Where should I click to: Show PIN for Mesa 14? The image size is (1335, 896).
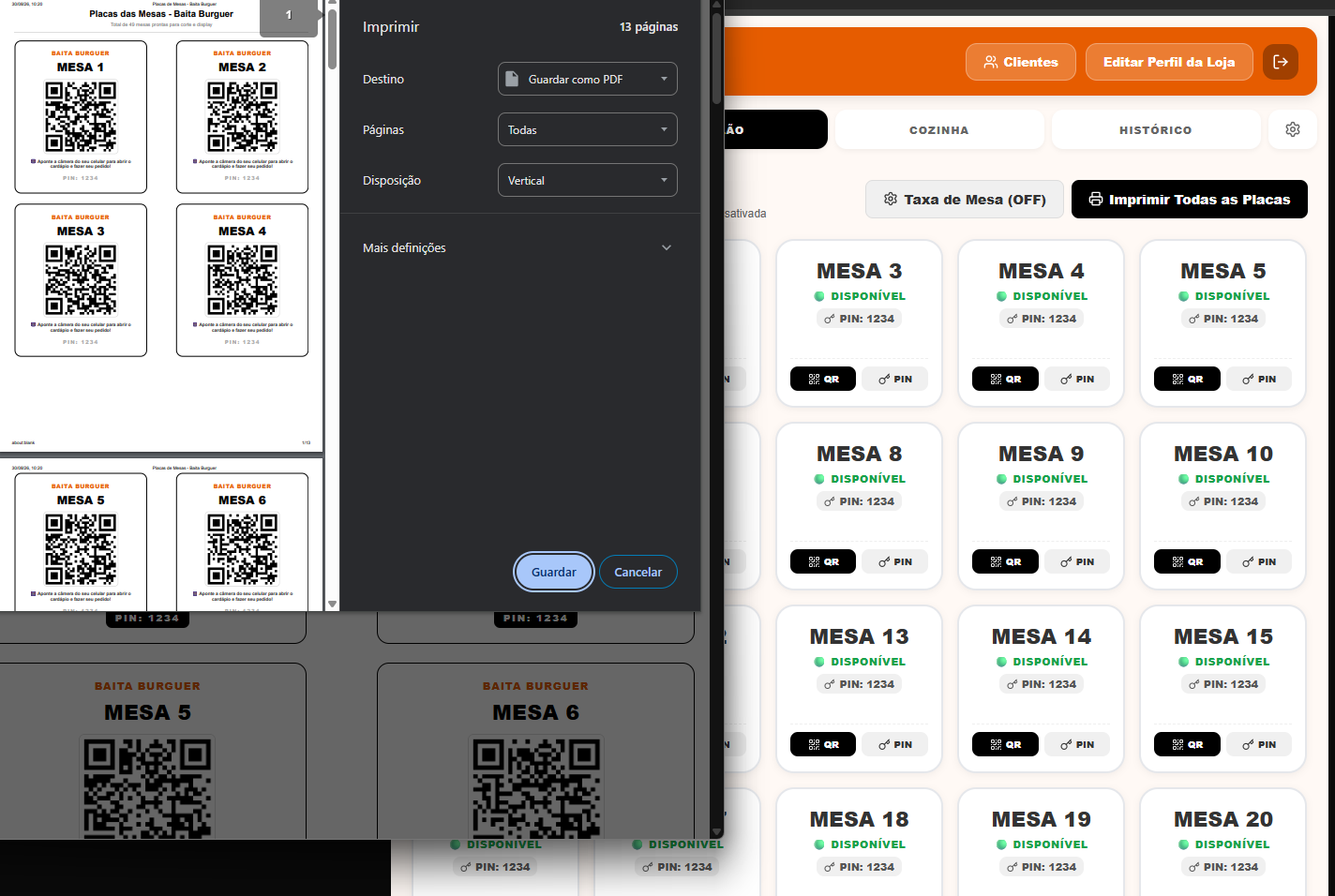(1077, 744)
